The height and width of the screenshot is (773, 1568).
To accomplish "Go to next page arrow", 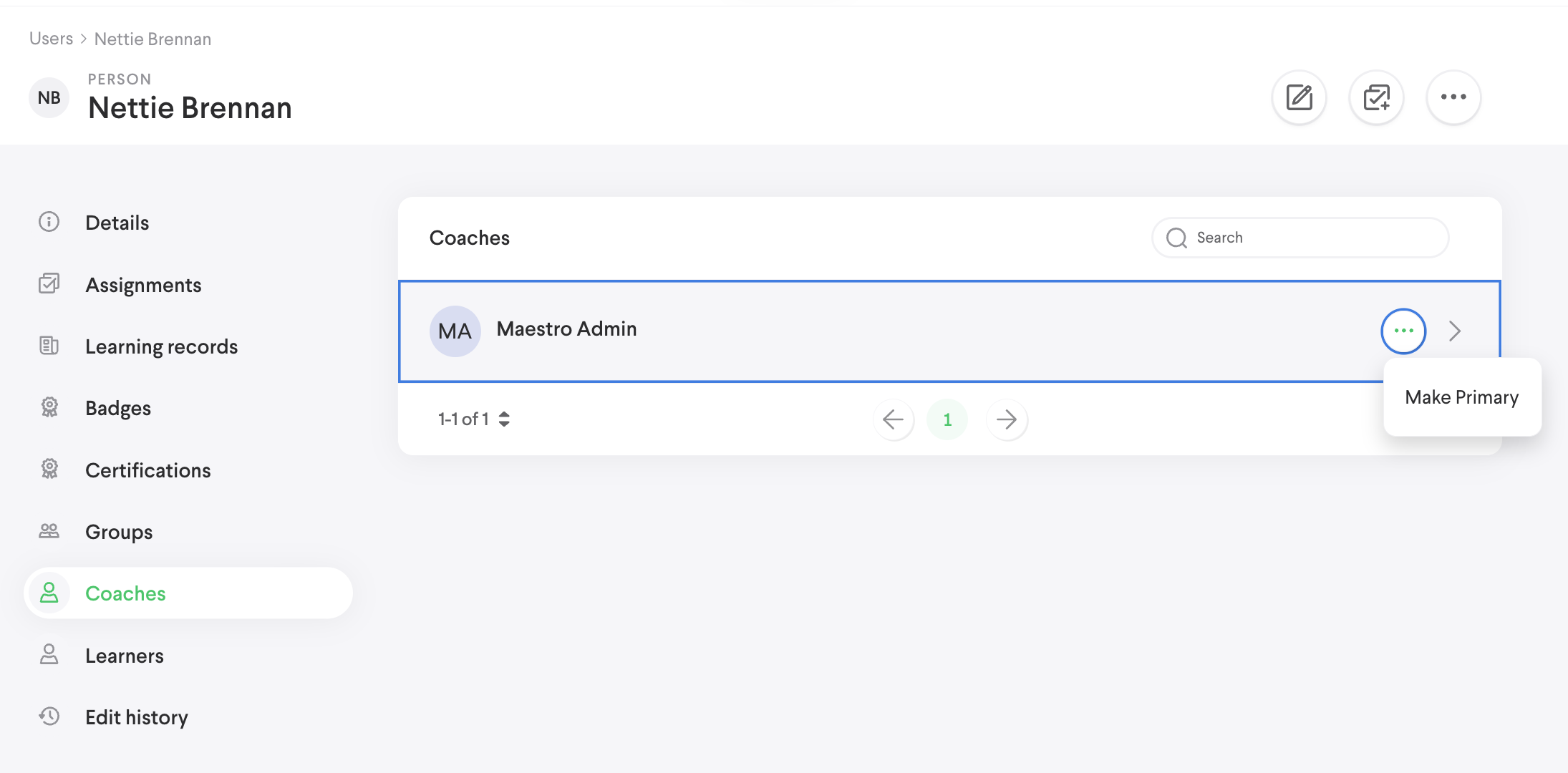I will click(1007, 419).
